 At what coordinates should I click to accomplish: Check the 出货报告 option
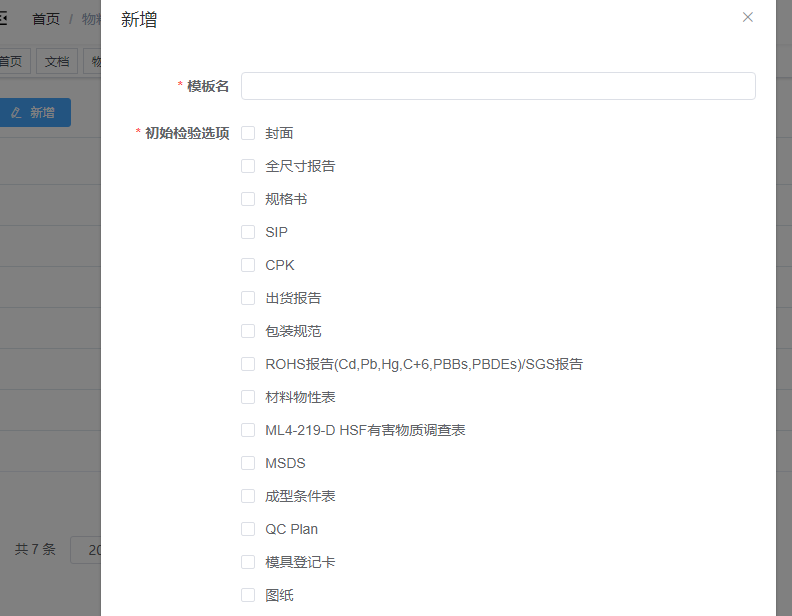[x=248, y=298]
